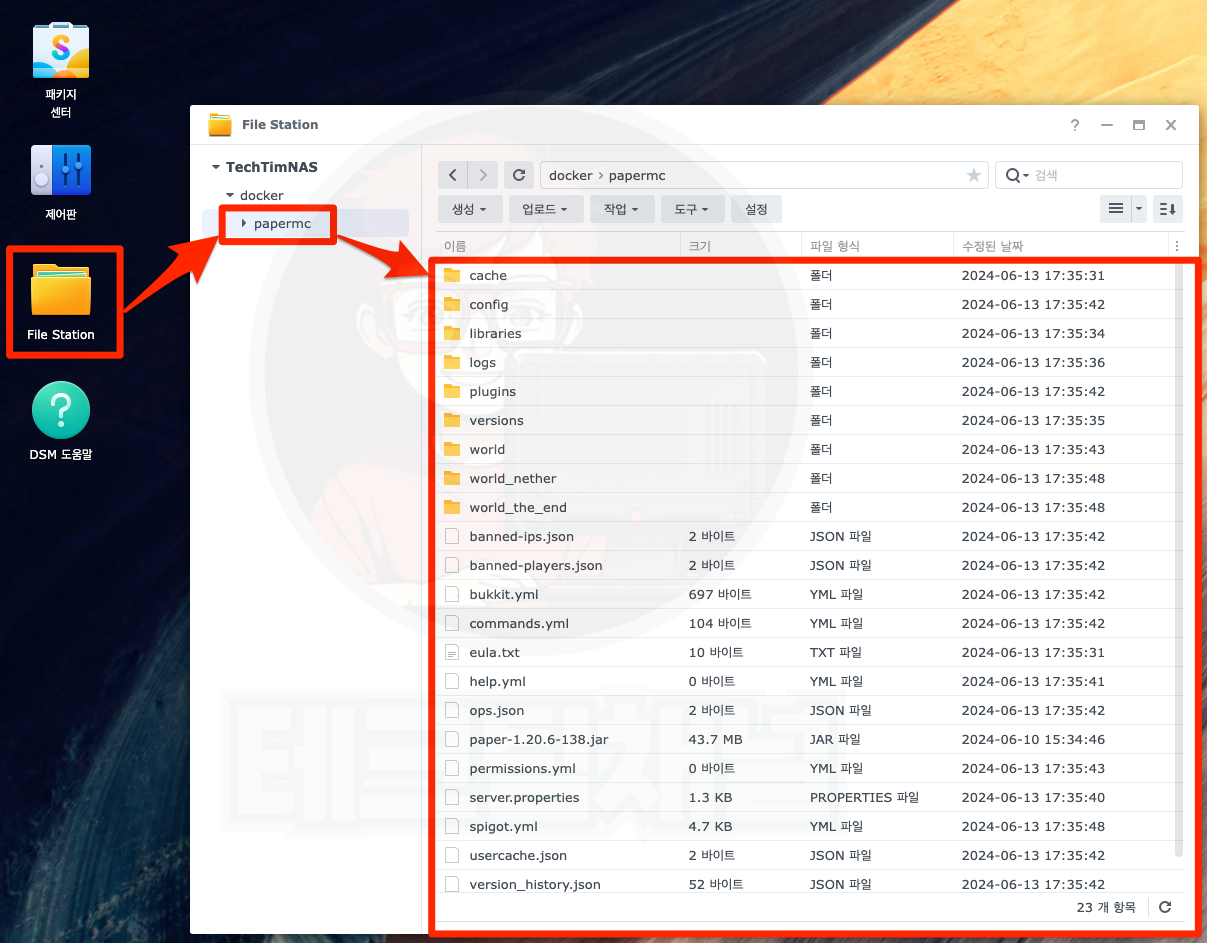Add papermc path to favorites star

pos(974,175)
